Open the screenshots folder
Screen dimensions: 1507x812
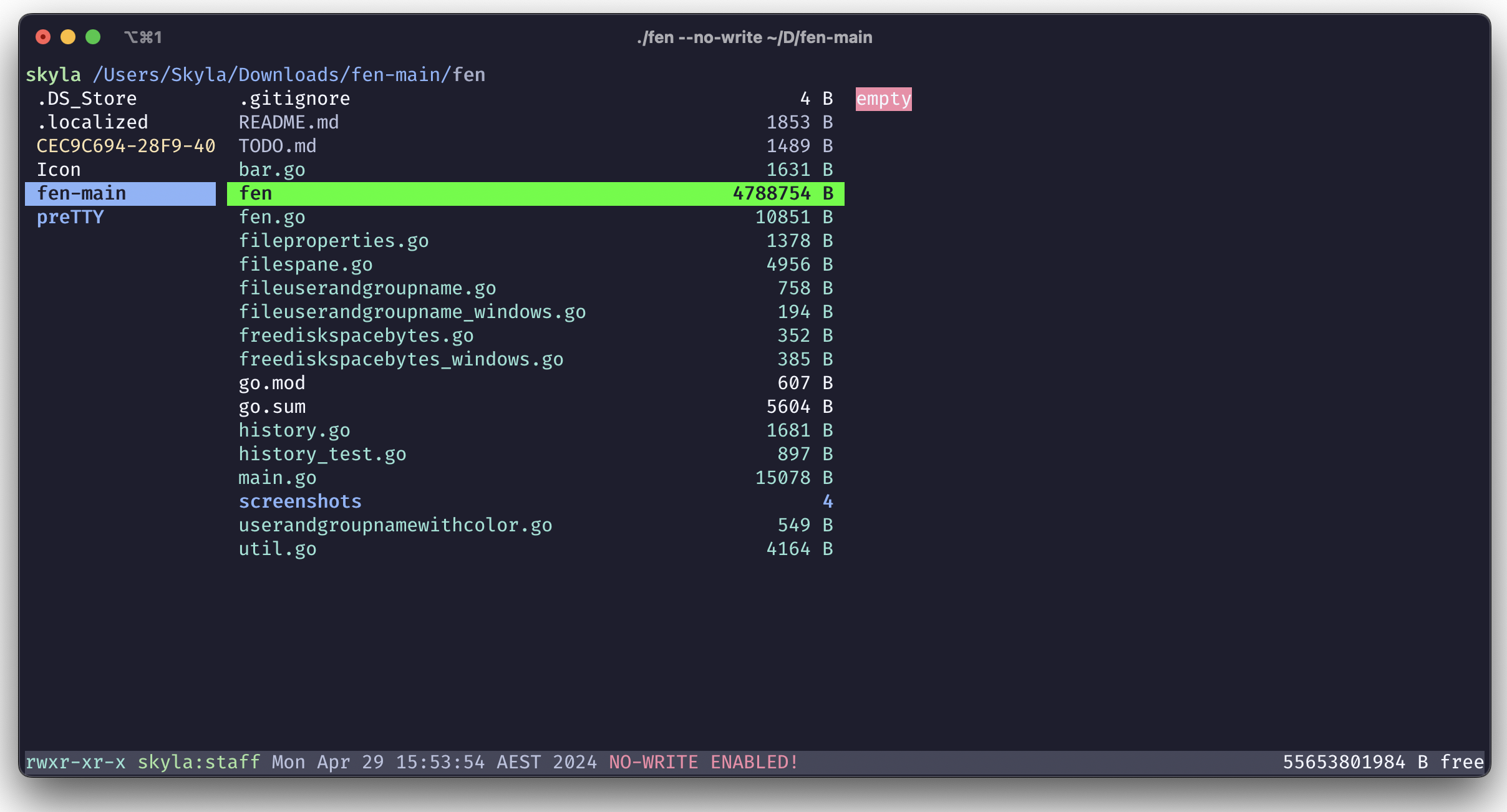tap(536, 501)
